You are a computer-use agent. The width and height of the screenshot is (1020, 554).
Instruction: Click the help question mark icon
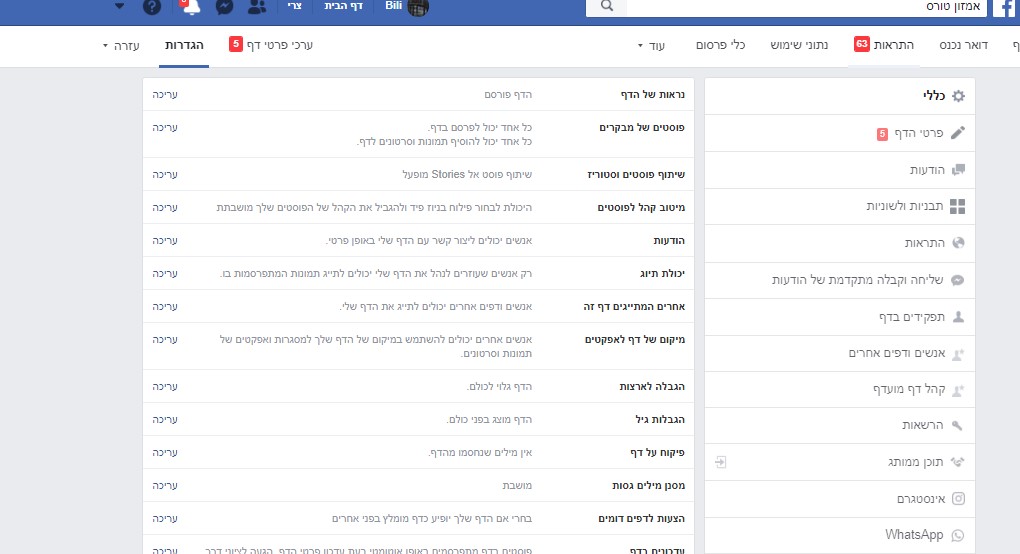[152, 7]
